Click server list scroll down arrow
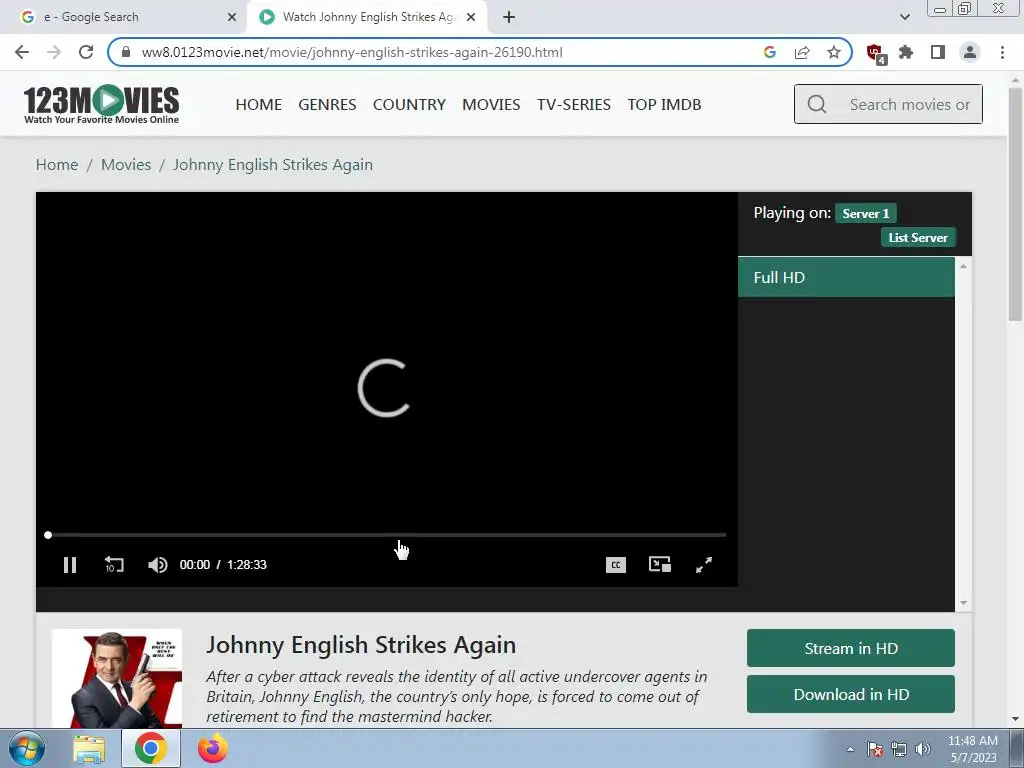1024x768 pixels. click(x=963, y=603)
